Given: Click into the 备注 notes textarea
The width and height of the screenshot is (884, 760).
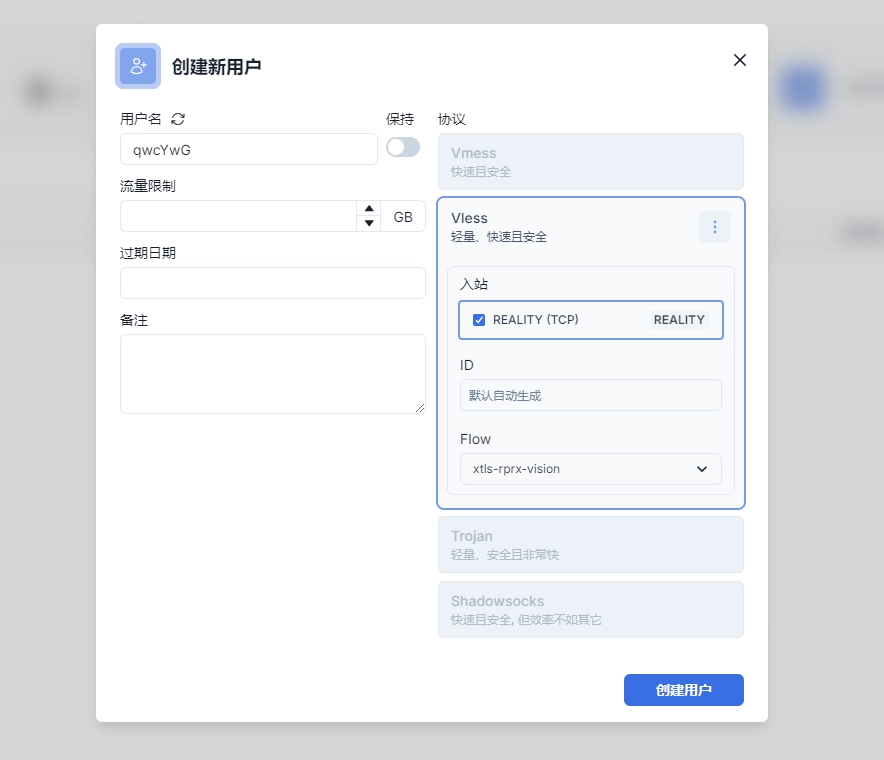Looking at the screenshot, I should tap(272, 373).
